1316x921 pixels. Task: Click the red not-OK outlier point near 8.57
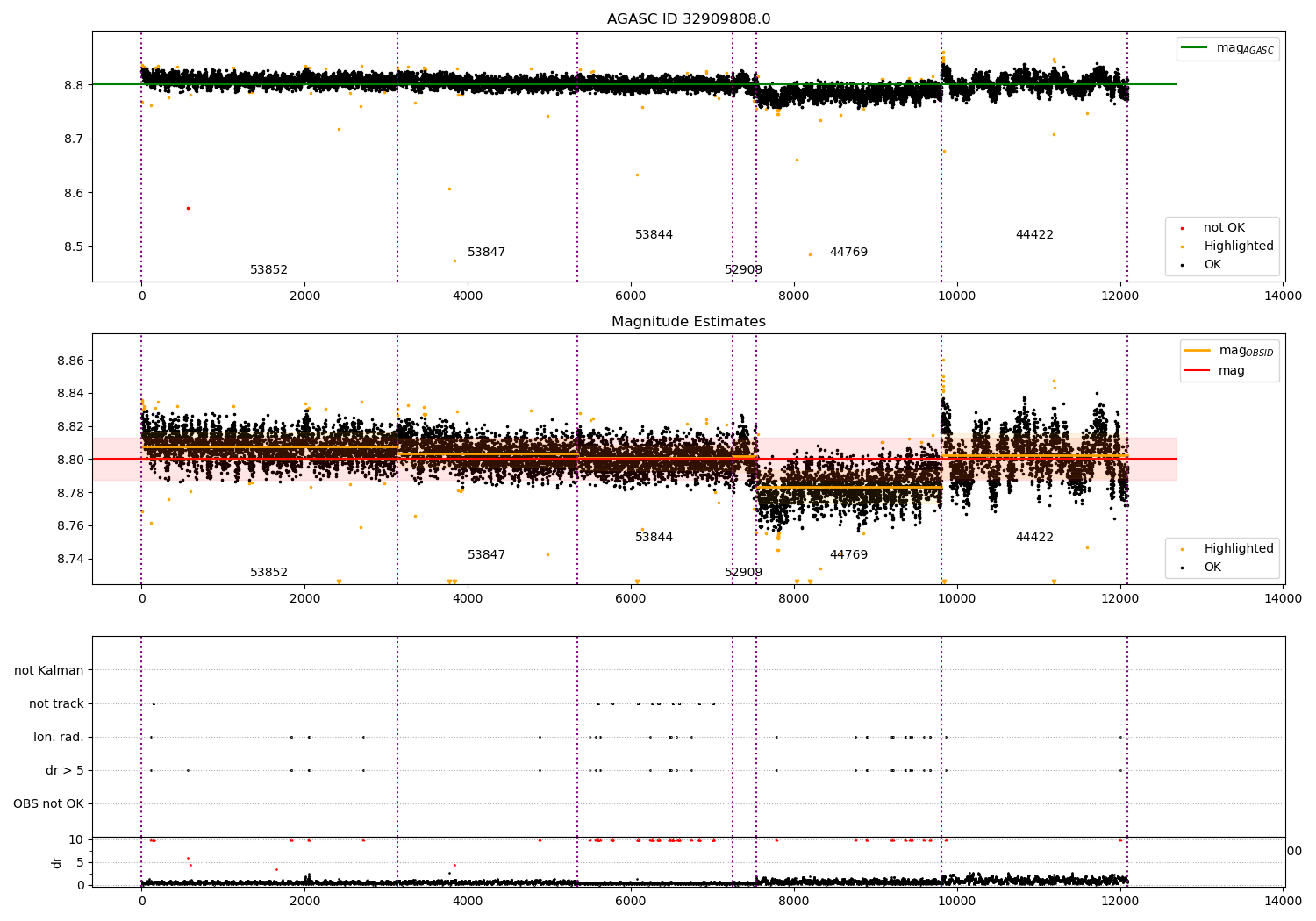pyautogui.click(x=188, y=208)
